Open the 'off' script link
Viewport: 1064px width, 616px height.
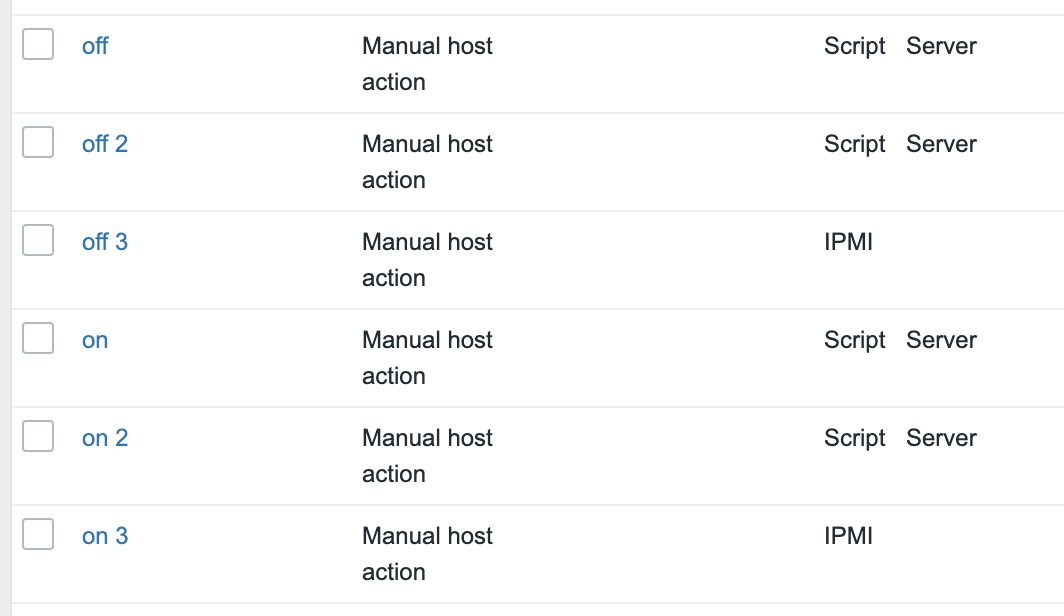pyautogui.click(x=95, y=46)
